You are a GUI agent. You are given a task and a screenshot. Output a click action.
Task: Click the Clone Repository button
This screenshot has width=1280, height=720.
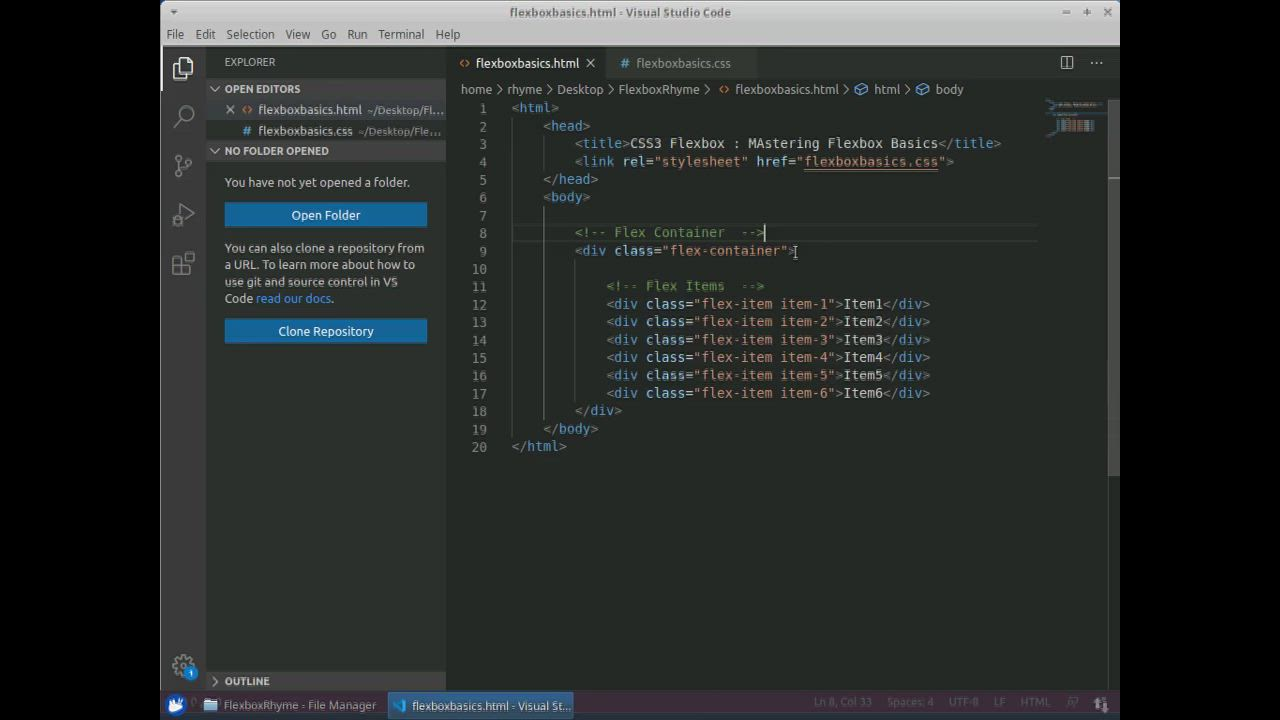tap(326, 331)
